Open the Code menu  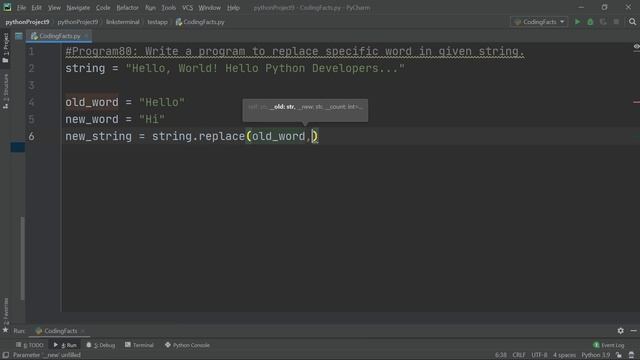click(x=103, y=8)
